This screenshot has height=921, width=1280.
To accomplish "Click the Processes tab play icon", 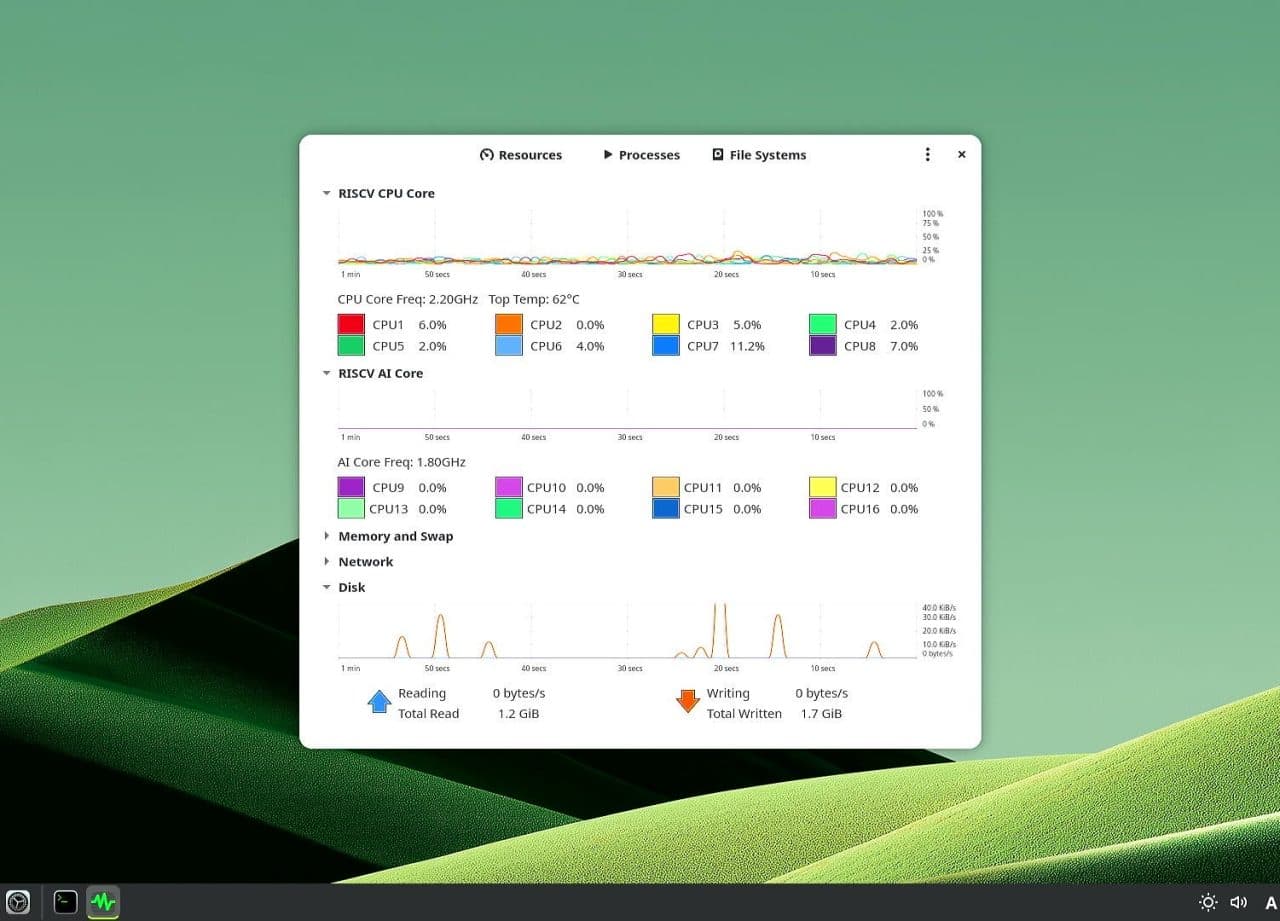I will pyautogui.click(x=608, y=155).
